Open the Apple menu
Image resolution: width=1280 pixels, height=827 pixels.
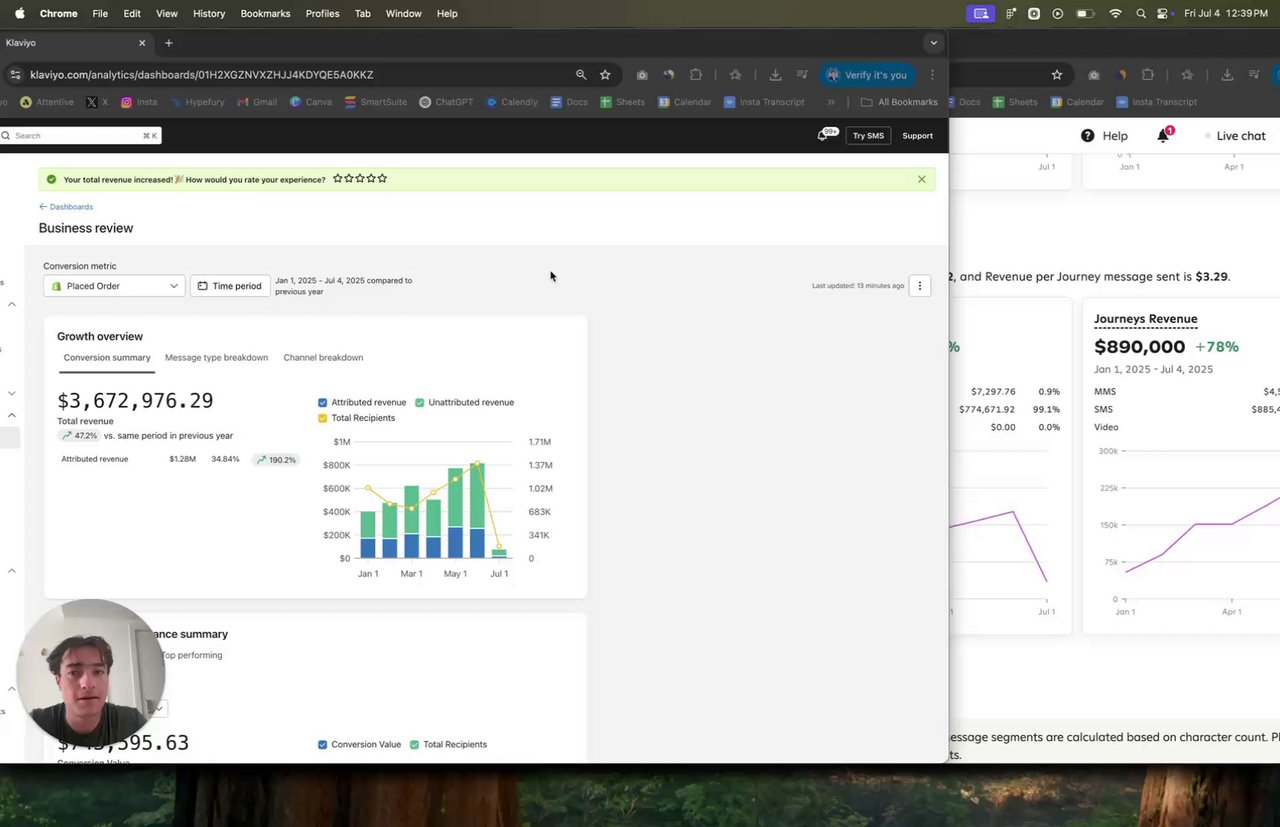(x=19, y=13)
